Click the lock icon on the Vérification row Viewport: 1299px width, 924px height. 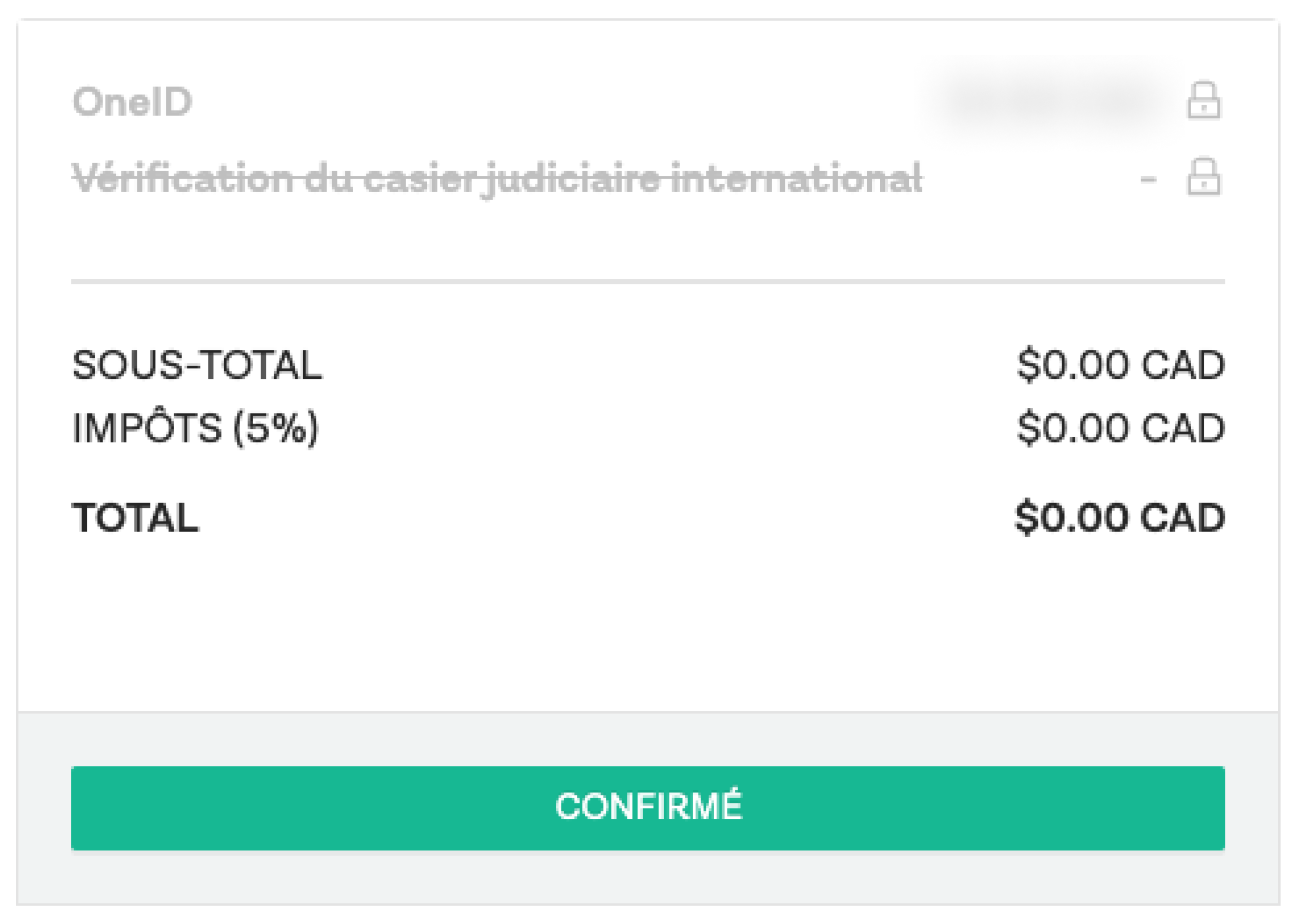[1203, 177]
